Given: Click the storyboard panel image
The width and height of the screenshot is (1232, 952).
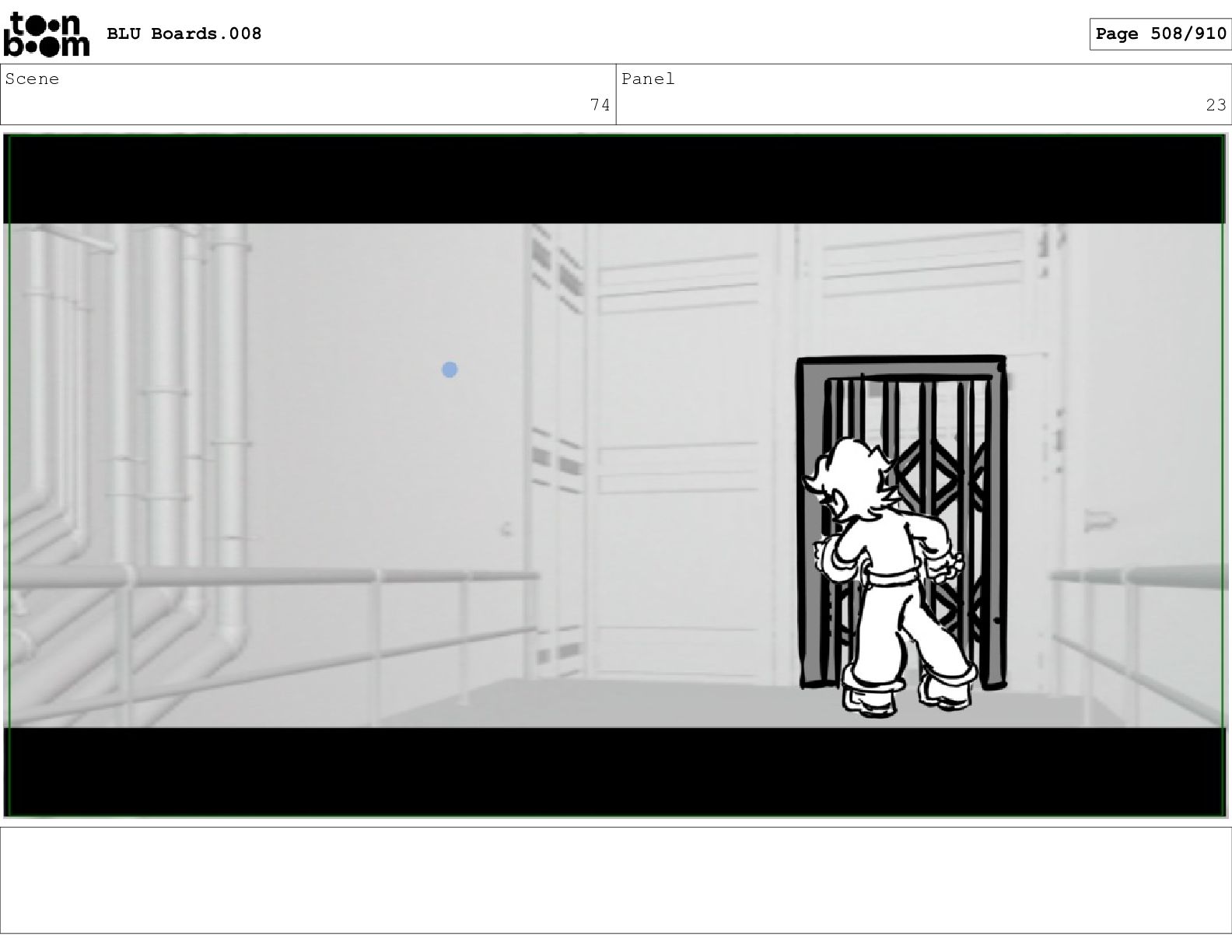Looking at the screenshot, I should pos(615,475).
